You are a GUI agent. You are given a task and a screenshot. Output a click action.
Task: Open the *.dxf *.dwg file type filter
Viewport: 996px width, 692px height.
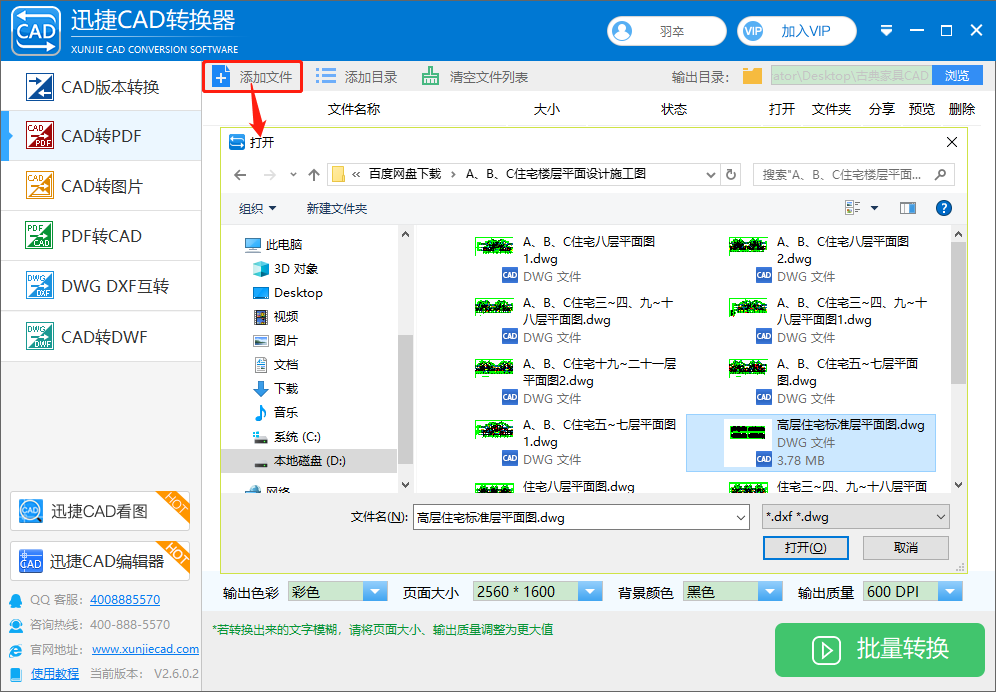click(x=856, y=517)
